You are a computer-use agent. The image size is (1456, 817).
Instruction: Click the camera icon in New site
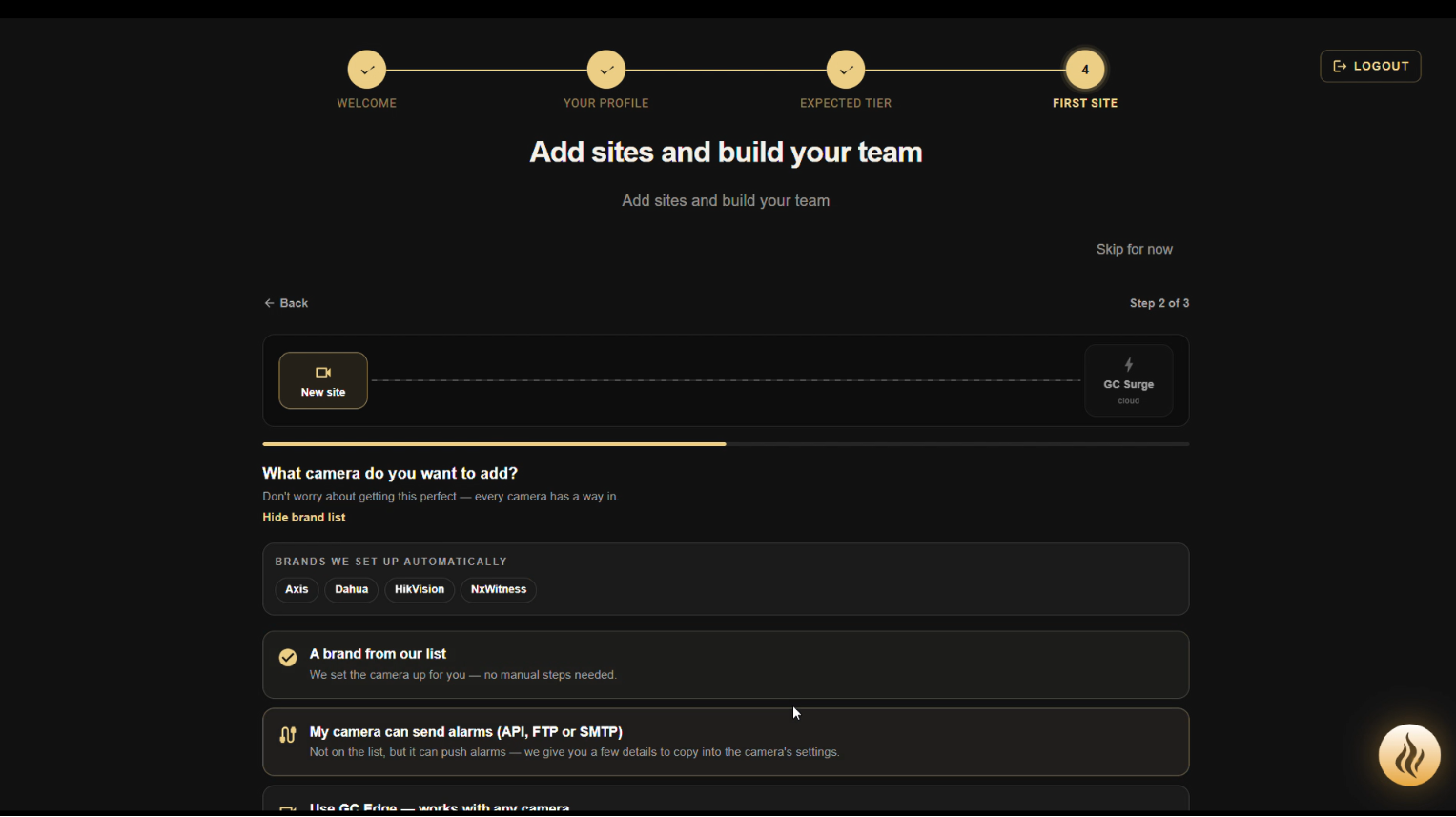pos(323,373)
